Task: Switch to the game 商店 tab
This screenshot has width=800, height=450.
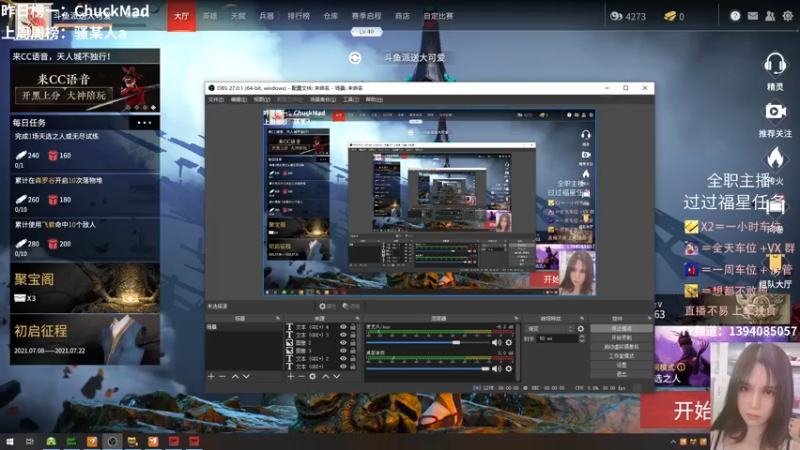Action: [x=402, y=16]
